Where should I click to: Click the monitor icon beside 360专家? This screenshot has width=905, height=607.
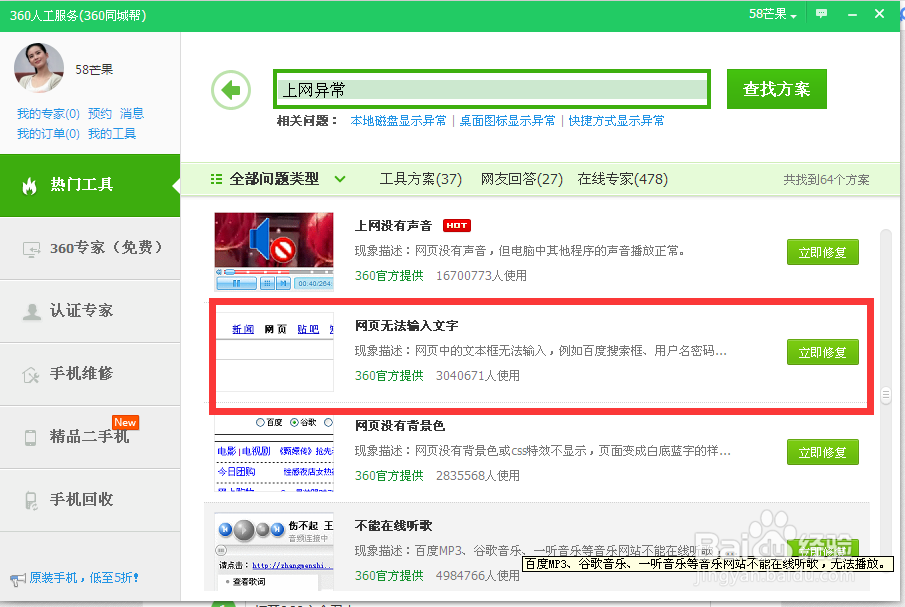(x=31, y=249)
